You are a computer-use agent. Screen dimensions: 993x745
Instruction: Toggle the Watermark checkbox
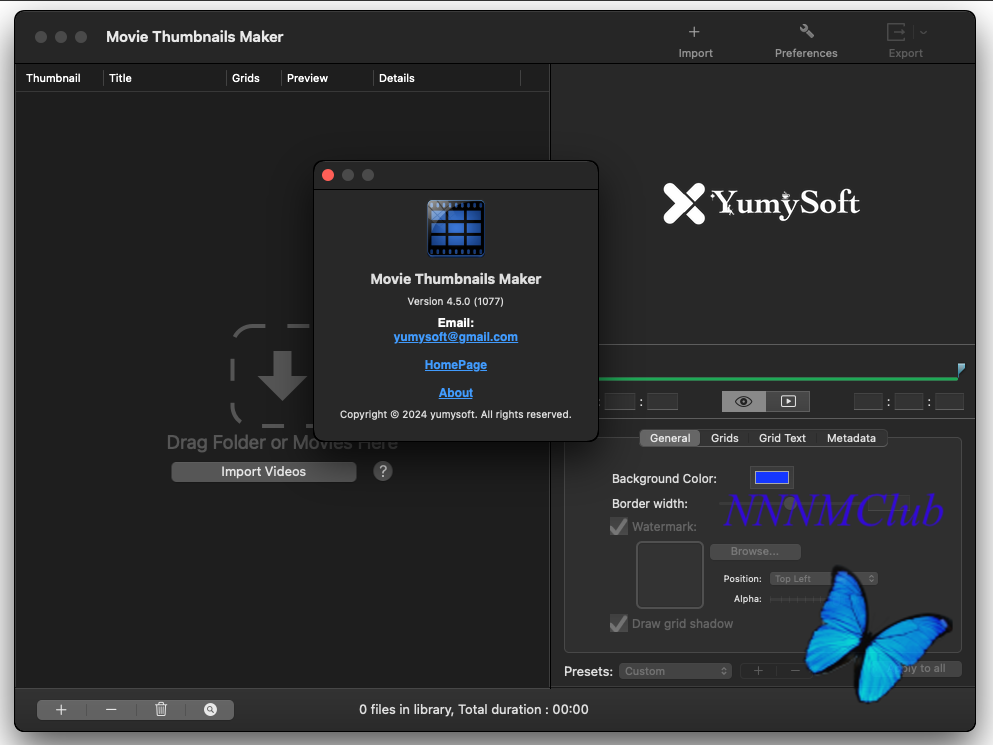(619, 526)
